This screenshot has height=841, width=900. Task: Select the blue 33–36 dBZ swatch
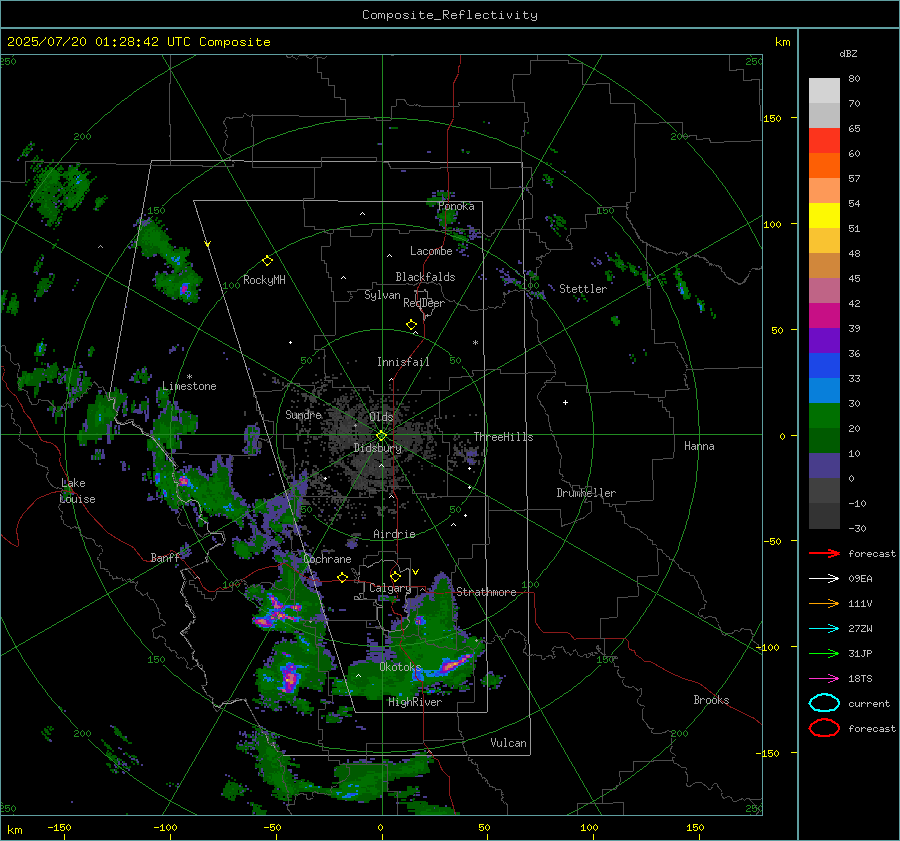coord(824,366)
